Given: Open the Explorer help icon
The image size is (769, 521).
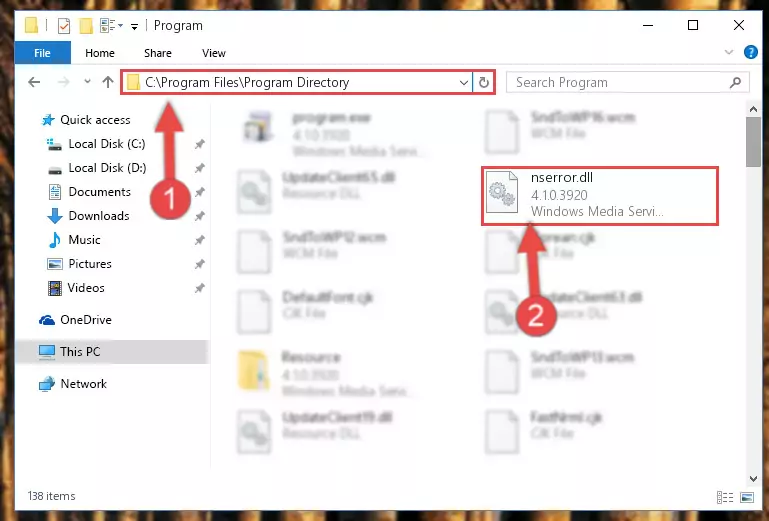Looking at the screenshot, I should click(x=750, y=52).
